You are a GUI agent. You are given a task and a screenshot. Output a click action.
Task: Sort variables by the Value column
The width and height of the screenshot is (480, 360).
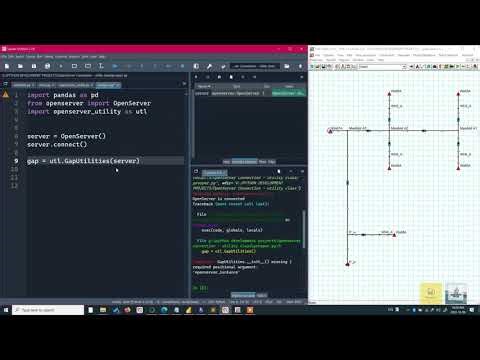tap(289, 87)
